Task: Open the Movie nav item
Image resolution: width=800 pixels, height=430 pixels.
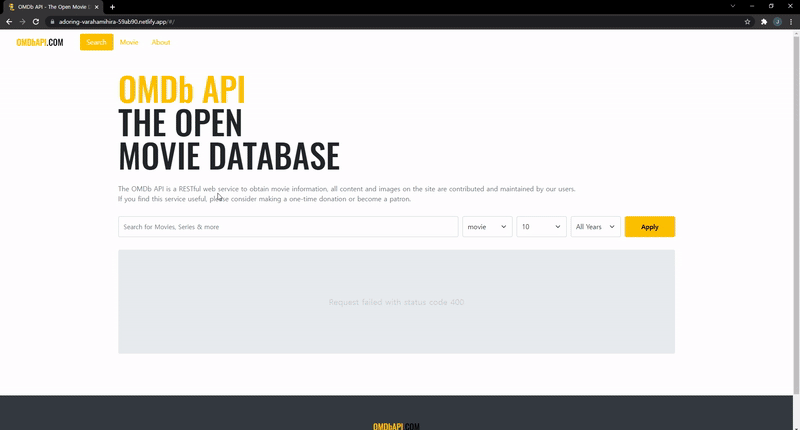Action: point(129,42)
